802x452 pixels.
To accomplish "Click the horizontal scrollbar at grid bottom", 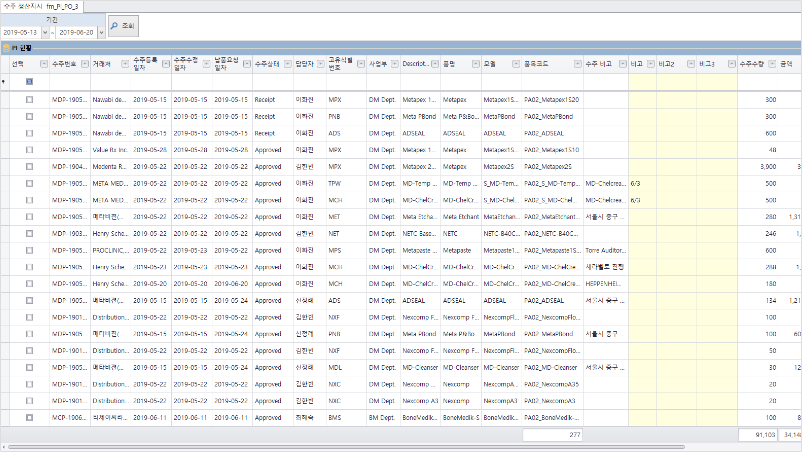I will (346, 447).
